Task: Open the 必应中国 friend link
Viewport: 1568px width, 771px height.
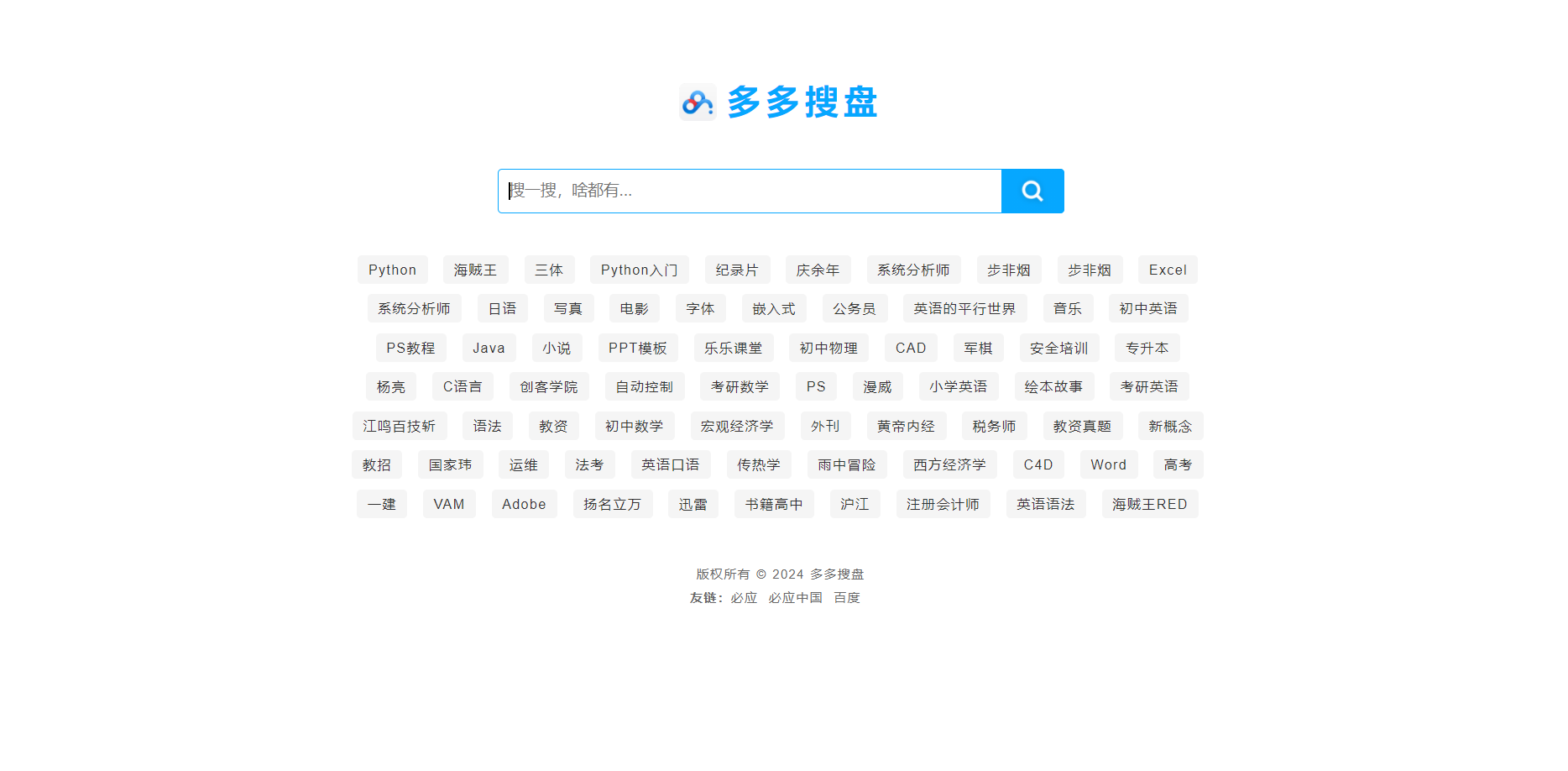Action: click(795, 597)
